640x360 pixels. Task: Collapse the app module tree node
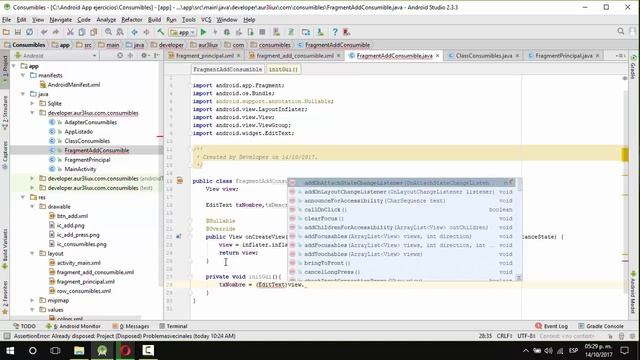[x=14, y=66]
